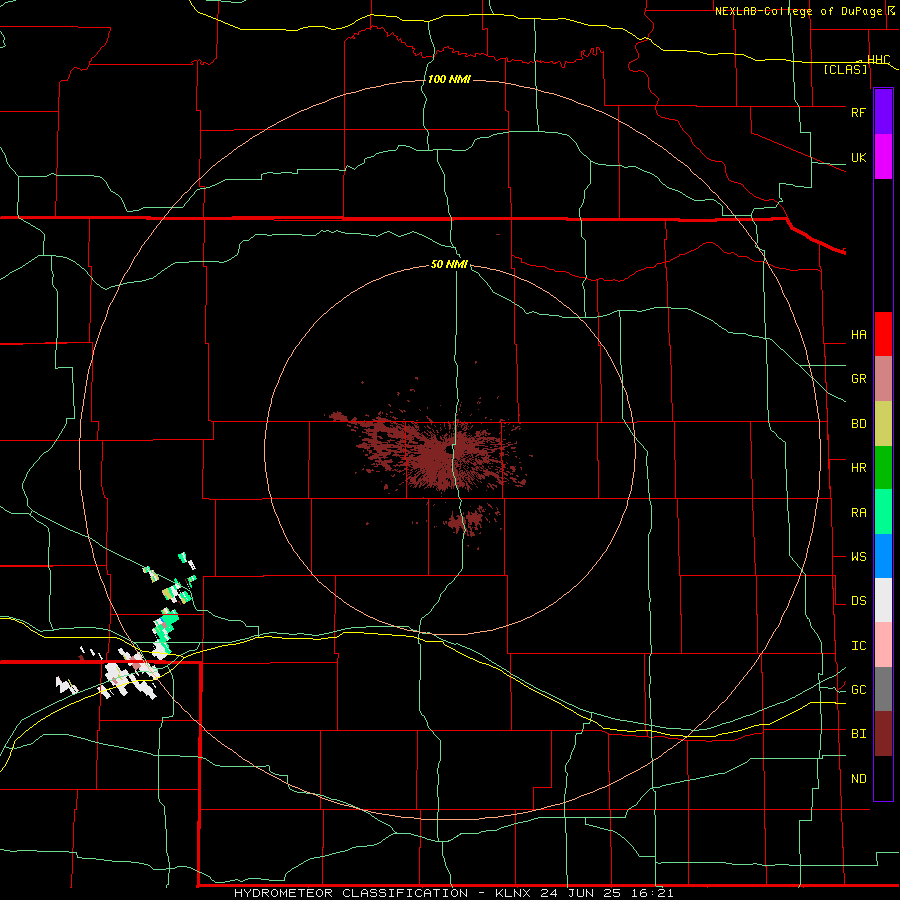
Task: Click the DS legend label
Action: pos(858,601)
